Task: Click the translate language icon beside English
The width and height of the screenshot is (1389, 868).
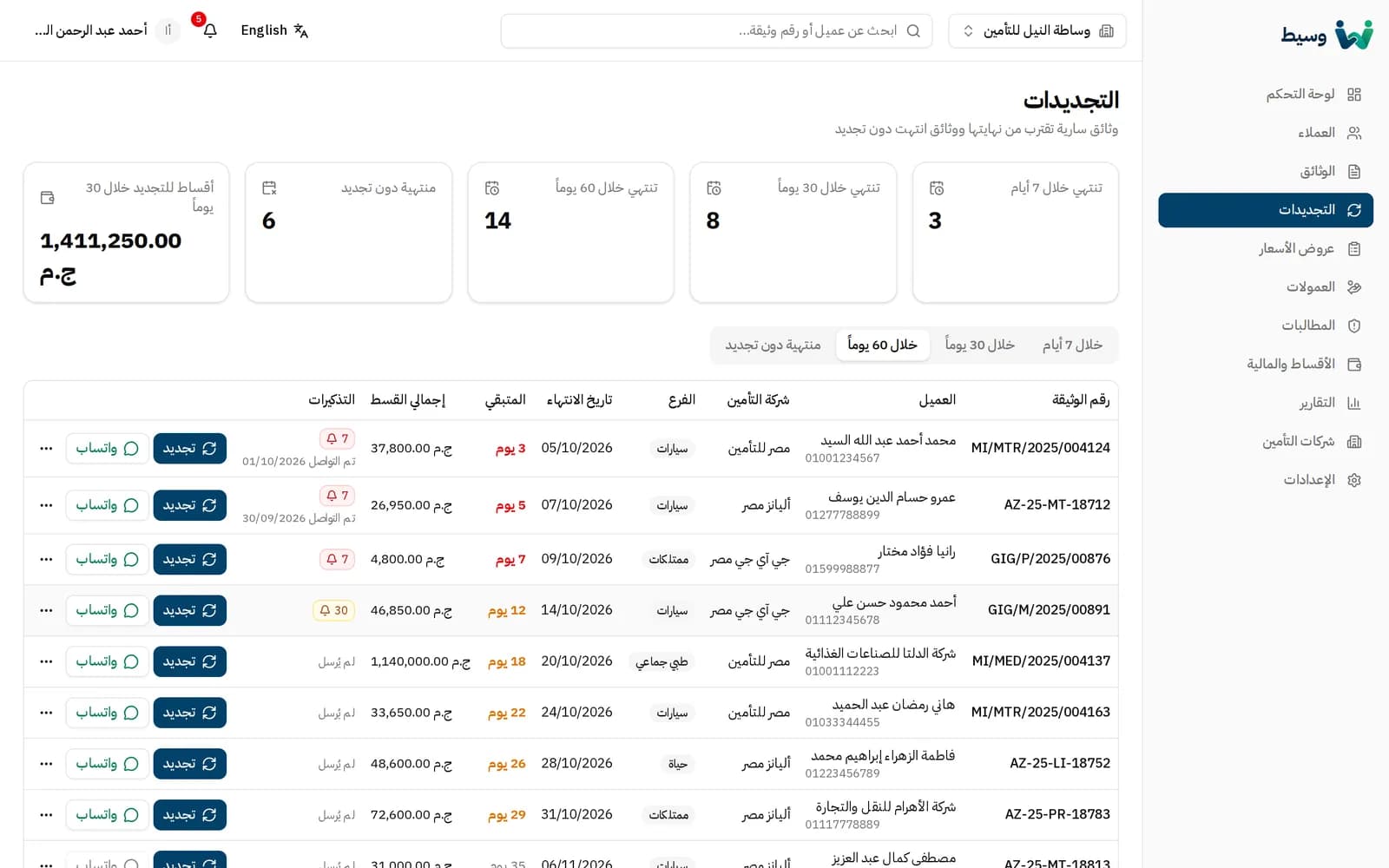Action: 301,30
